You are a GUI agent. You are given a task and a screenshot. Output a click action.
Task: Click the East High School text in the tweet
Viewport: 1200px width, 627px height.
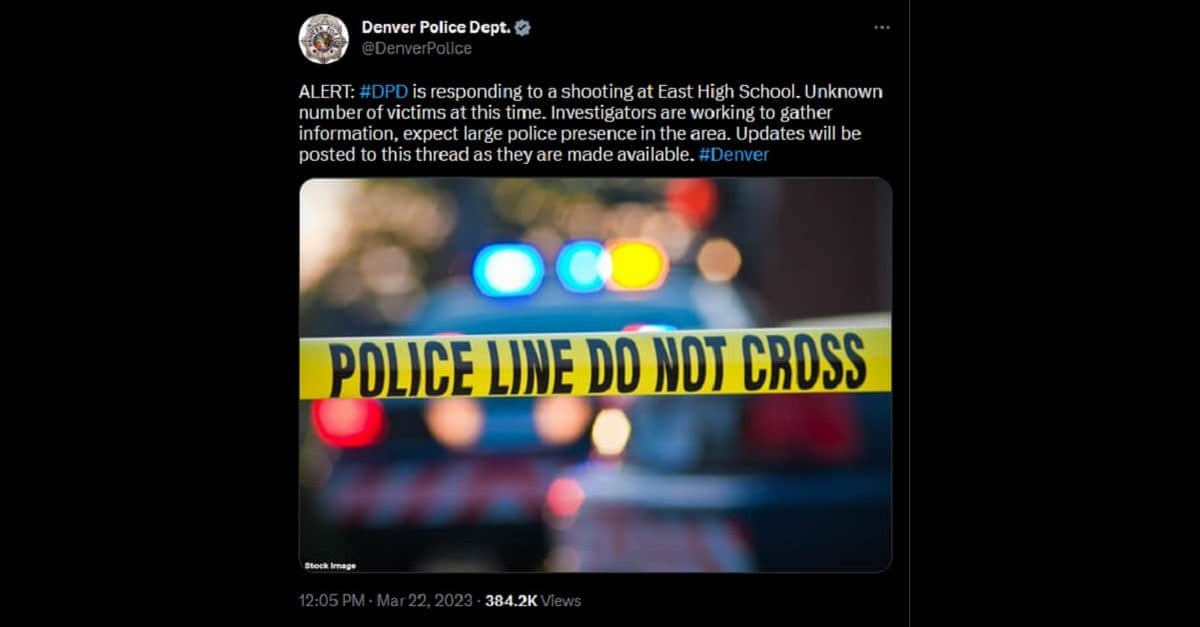[733, 92]
